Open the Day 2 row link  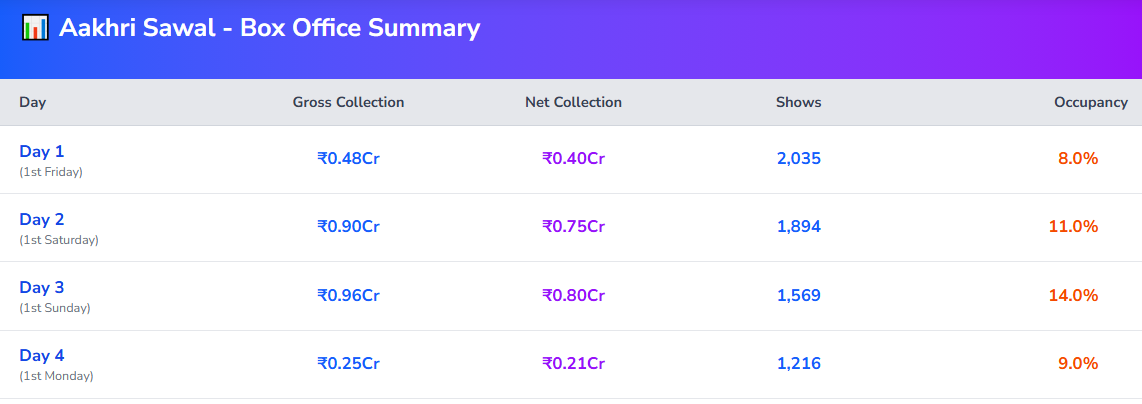click(x=42, y=220)
